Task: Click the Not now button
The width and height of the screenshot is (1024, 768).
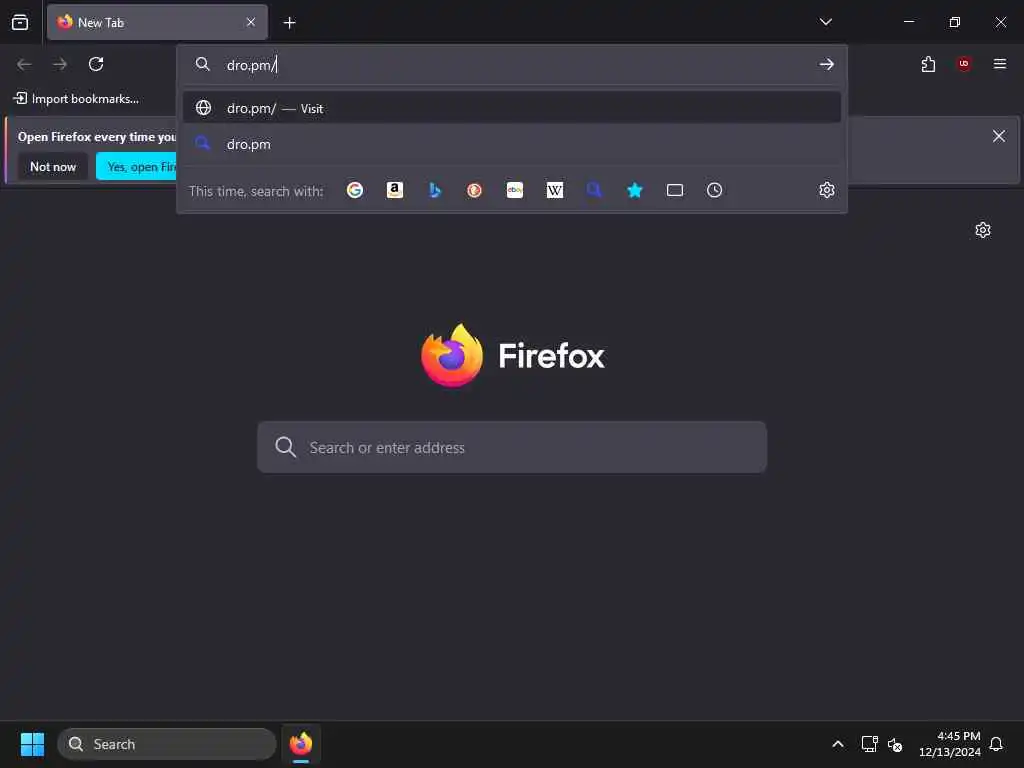Action: 53,167
